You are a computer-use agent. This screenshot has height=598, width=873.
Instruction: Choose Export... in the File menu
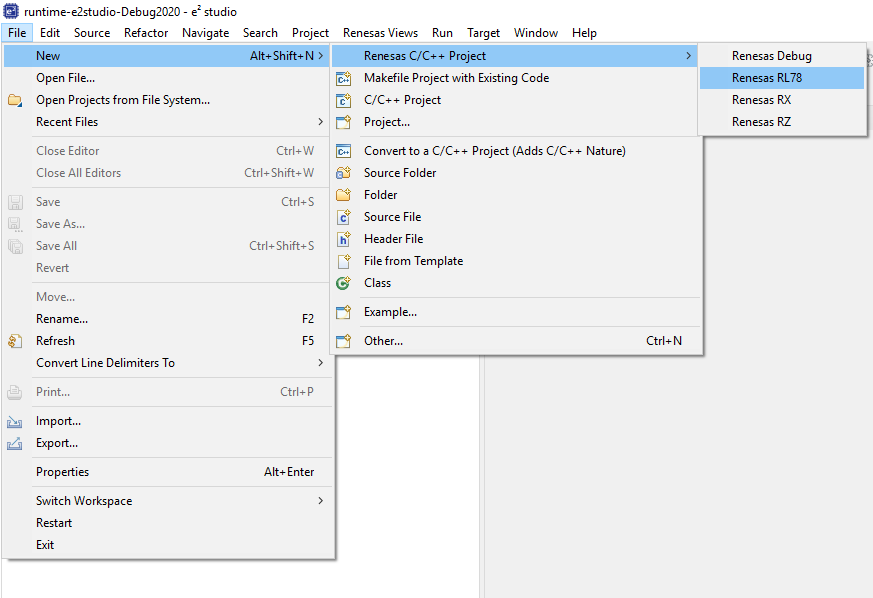pos(168,443)
